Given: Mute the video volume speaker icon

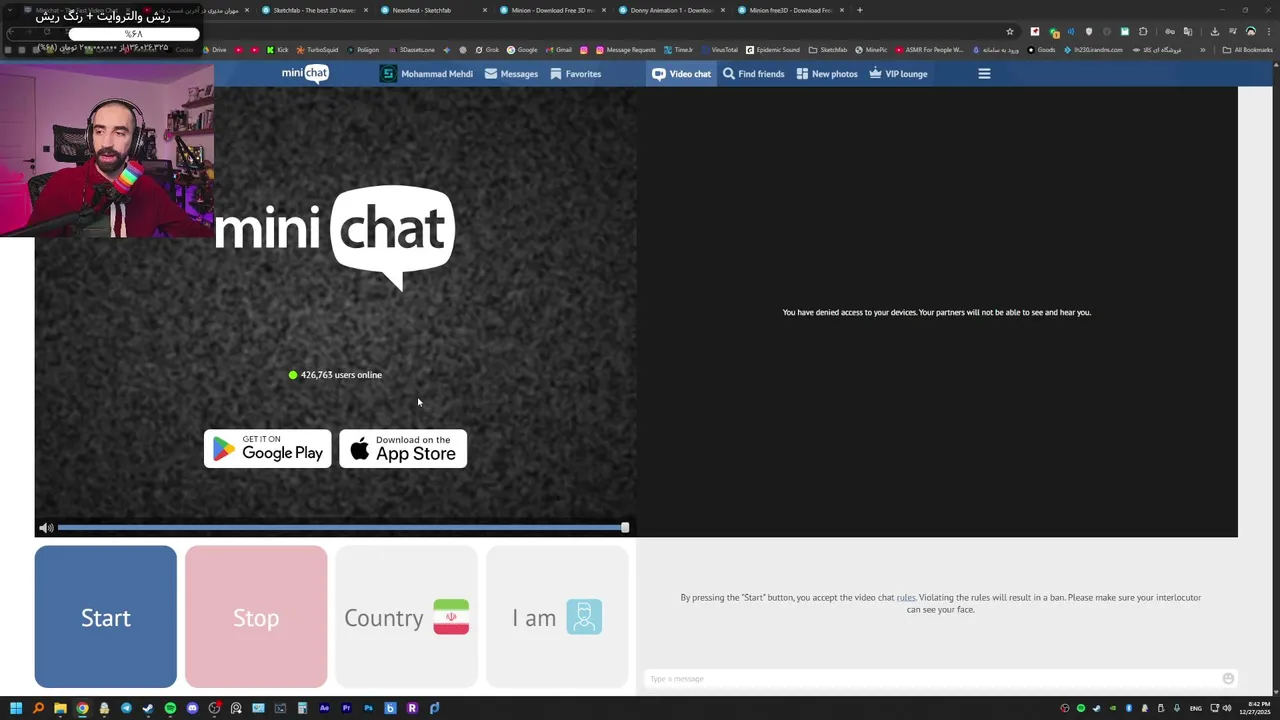Looking at the screenshot, I should pos(46,528).
